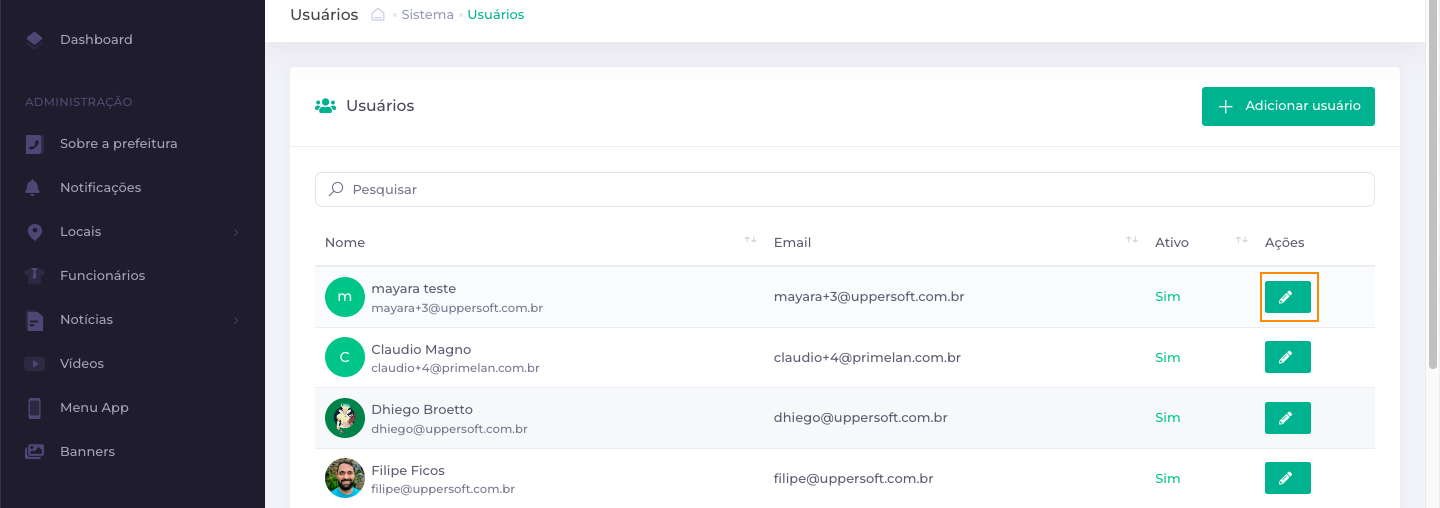1440x508 pixels.
Task: Click the Locais map pin icon
Action: click(x=34, y=231)
